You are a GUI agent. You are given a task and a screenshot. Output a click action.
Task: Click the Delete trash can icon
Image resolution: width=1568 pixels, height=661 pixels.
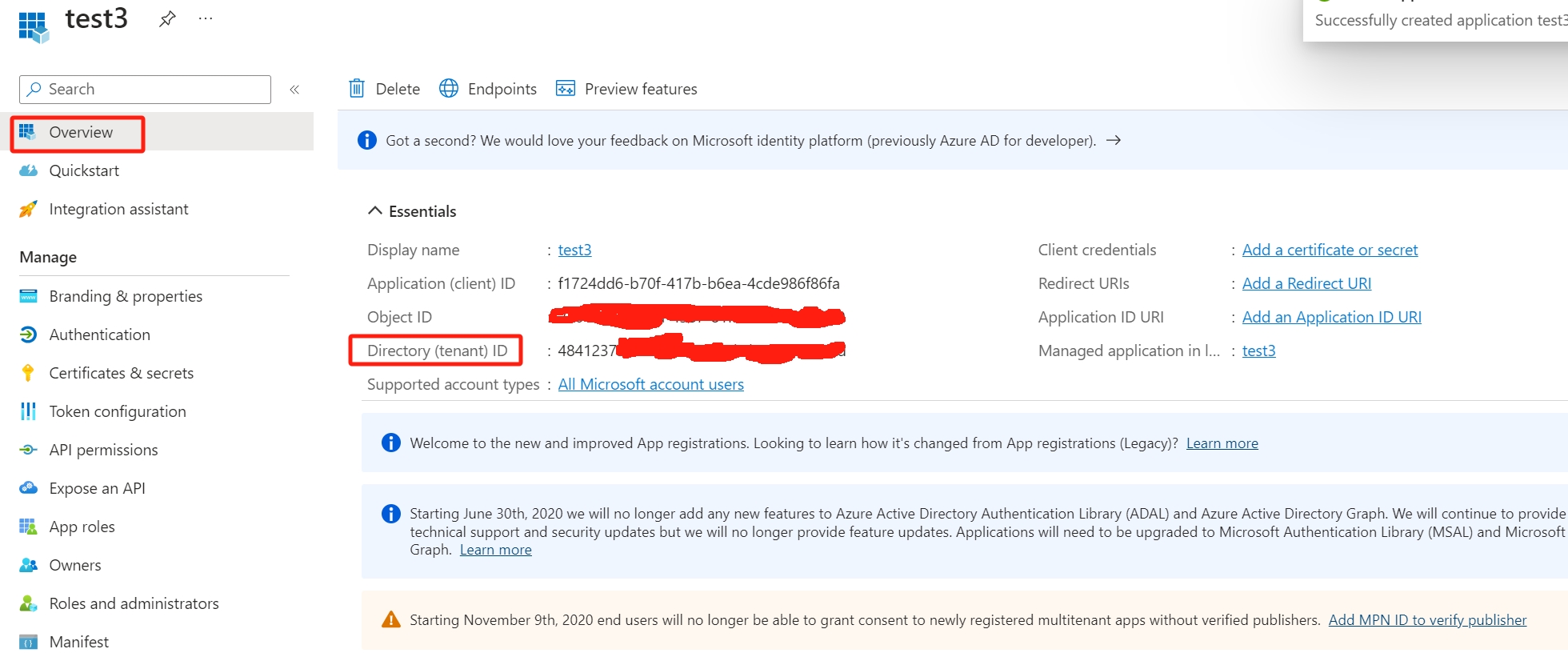(357, 89)
